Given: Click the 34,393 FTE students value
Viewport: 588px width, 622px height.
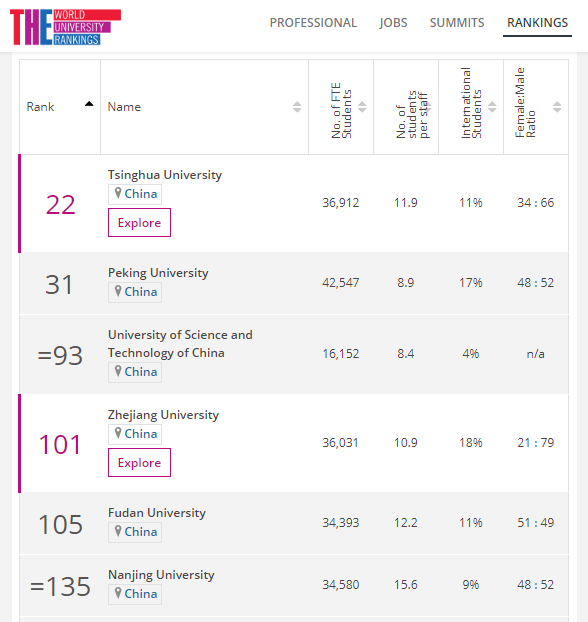Looking at the screenshot, I should coord(341,522).
